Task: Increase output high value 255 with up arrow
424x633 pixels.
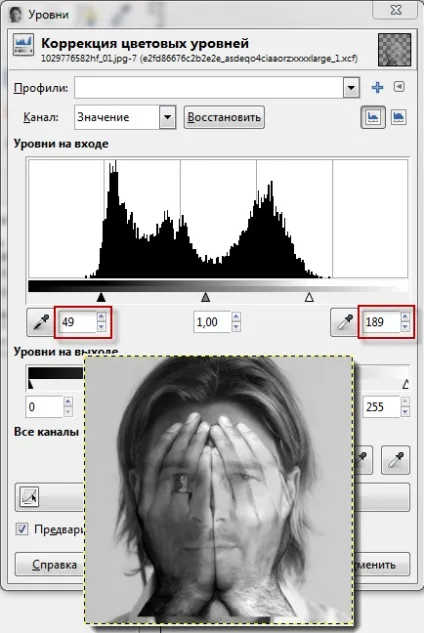Action: click(405, 402)
